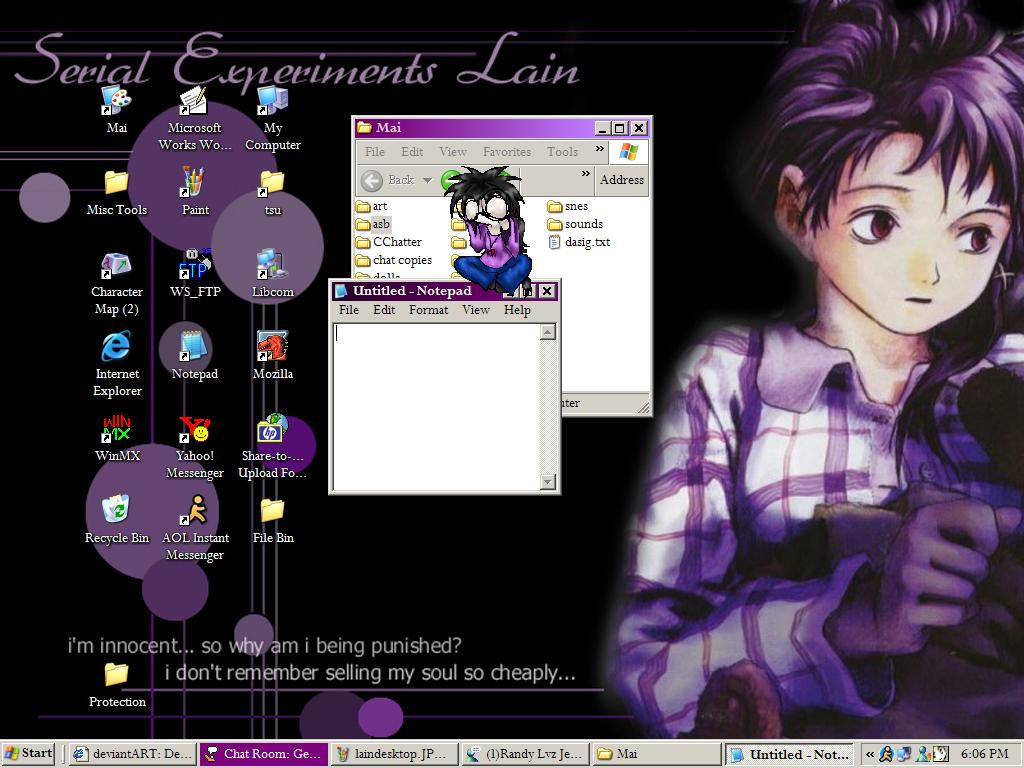Open the Format menu in Notepad

(428, 310)
